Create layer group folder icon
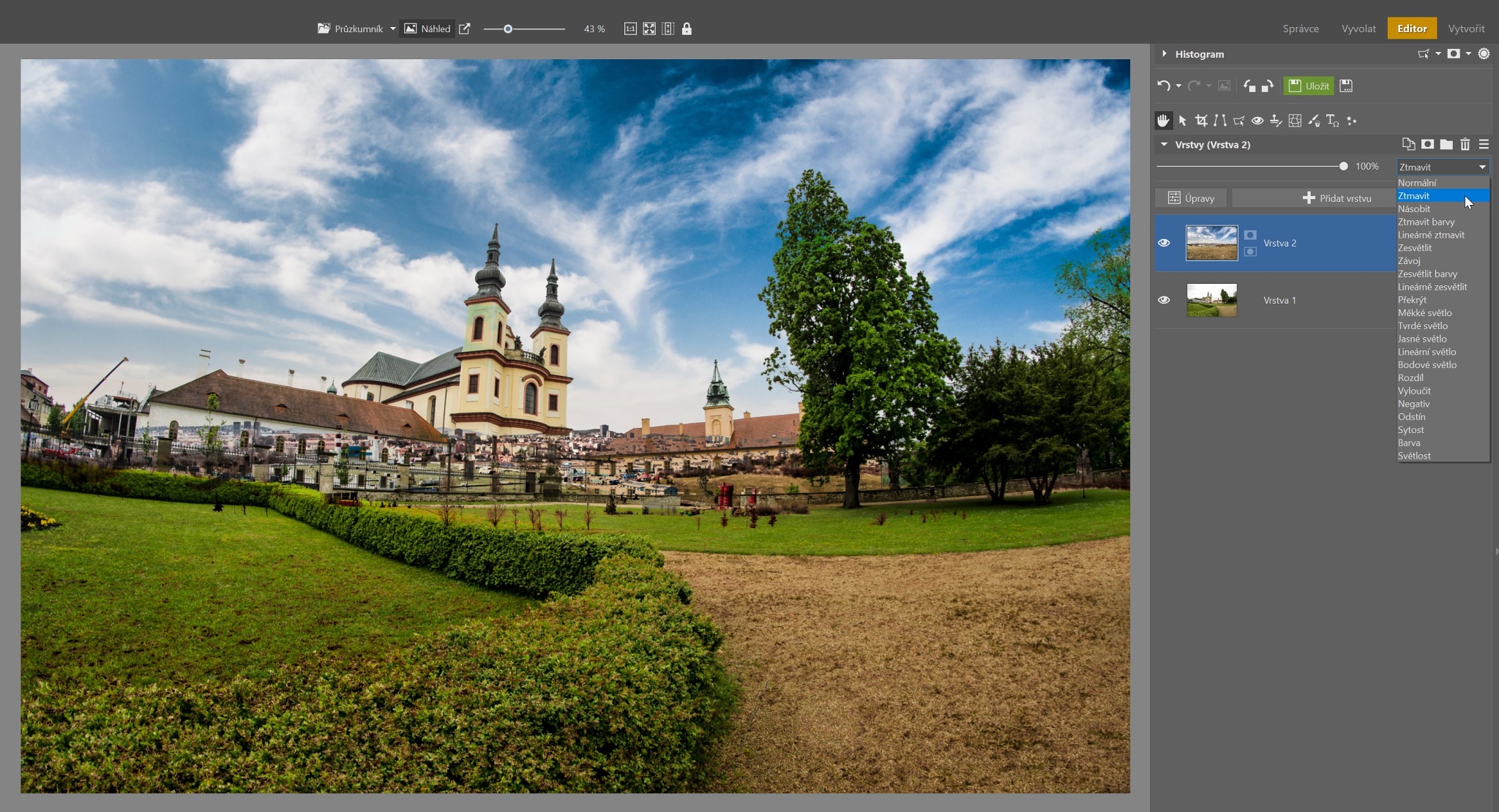 coord(1446,144)
